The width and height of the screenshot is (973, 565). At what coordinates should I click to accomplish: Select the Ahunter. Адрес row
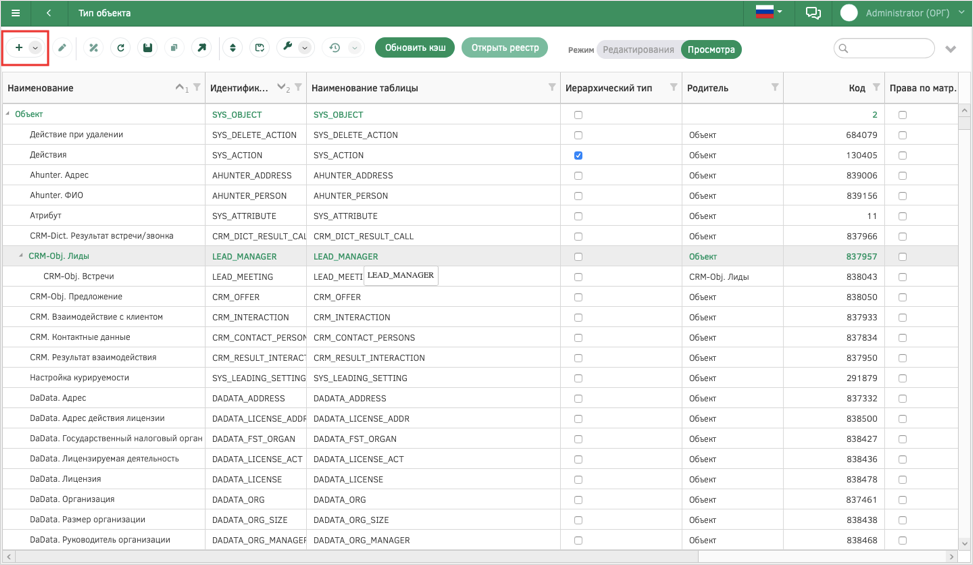pyautogui.click(x=480, y=176)
